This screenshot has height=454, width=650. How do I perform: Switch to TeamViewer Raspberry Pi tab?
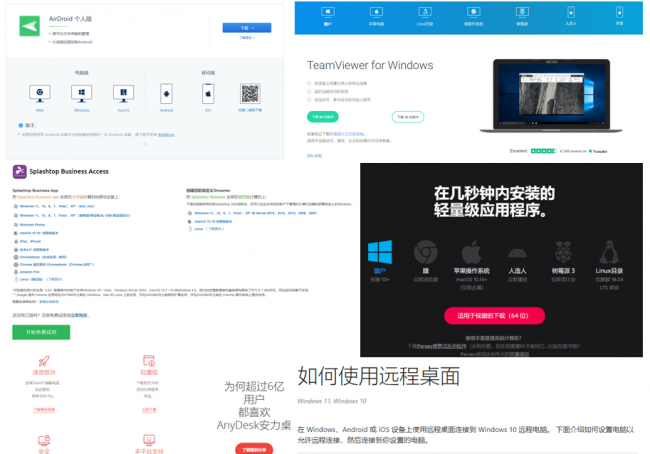522,16
